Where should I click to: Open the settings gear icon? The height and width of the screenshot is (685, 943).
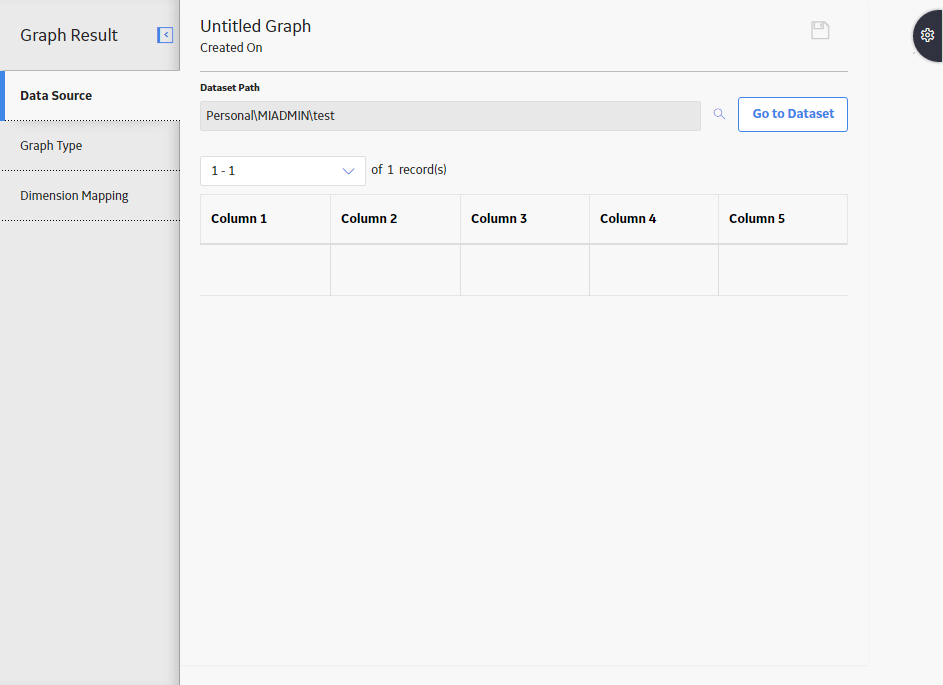click(x=927, y=35)
